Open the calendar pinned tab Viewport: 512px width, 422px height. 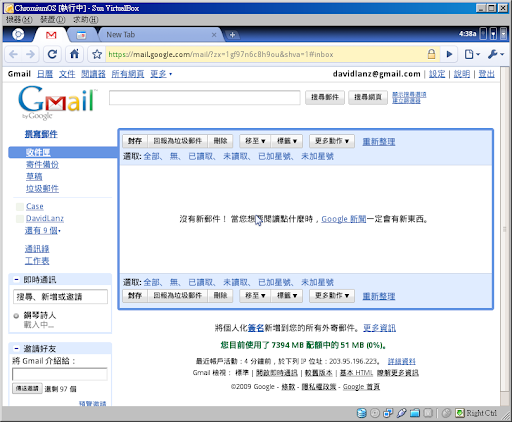tap(81, 35)
